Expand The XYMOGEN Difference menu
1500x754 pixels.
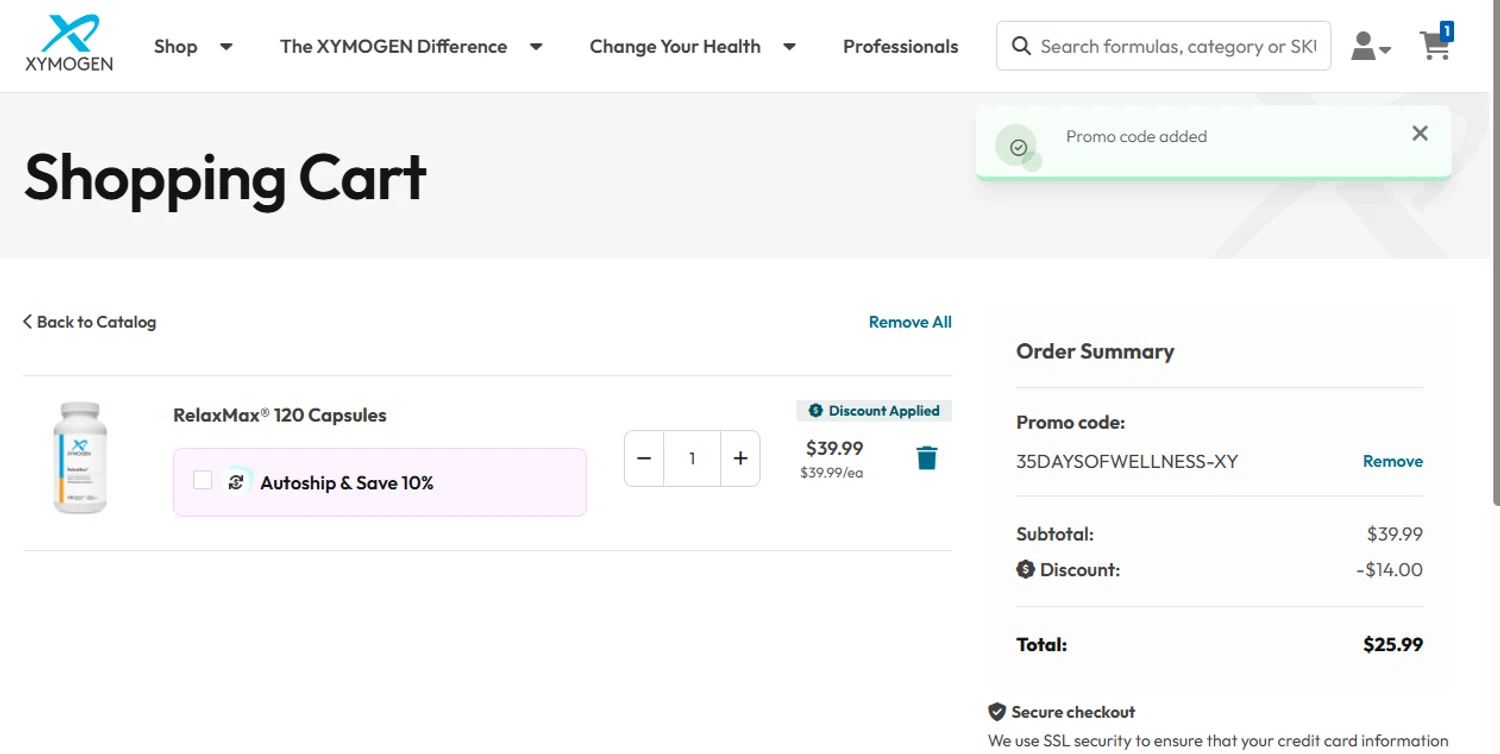click(411, 46)
